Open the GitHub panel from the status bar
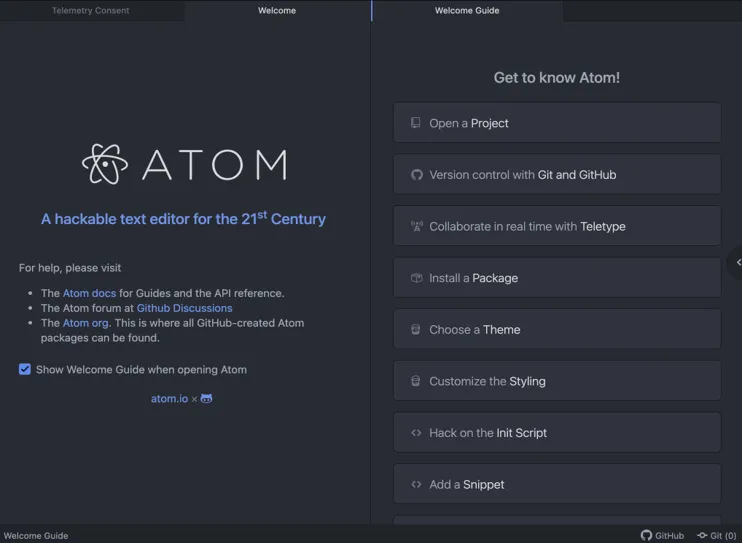The image size is (742, 543). pos(662,535)
